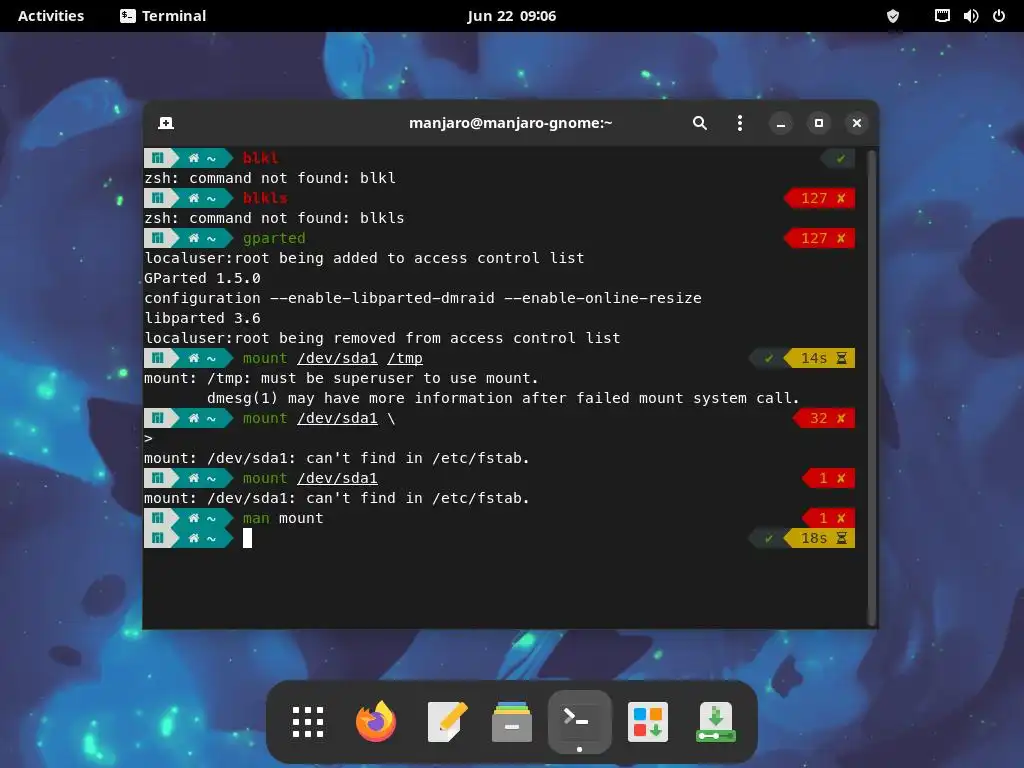This screenshot has width=1024, height=768.
Task: Click the cursor at the terminal prompt
Action: [248, 538]
